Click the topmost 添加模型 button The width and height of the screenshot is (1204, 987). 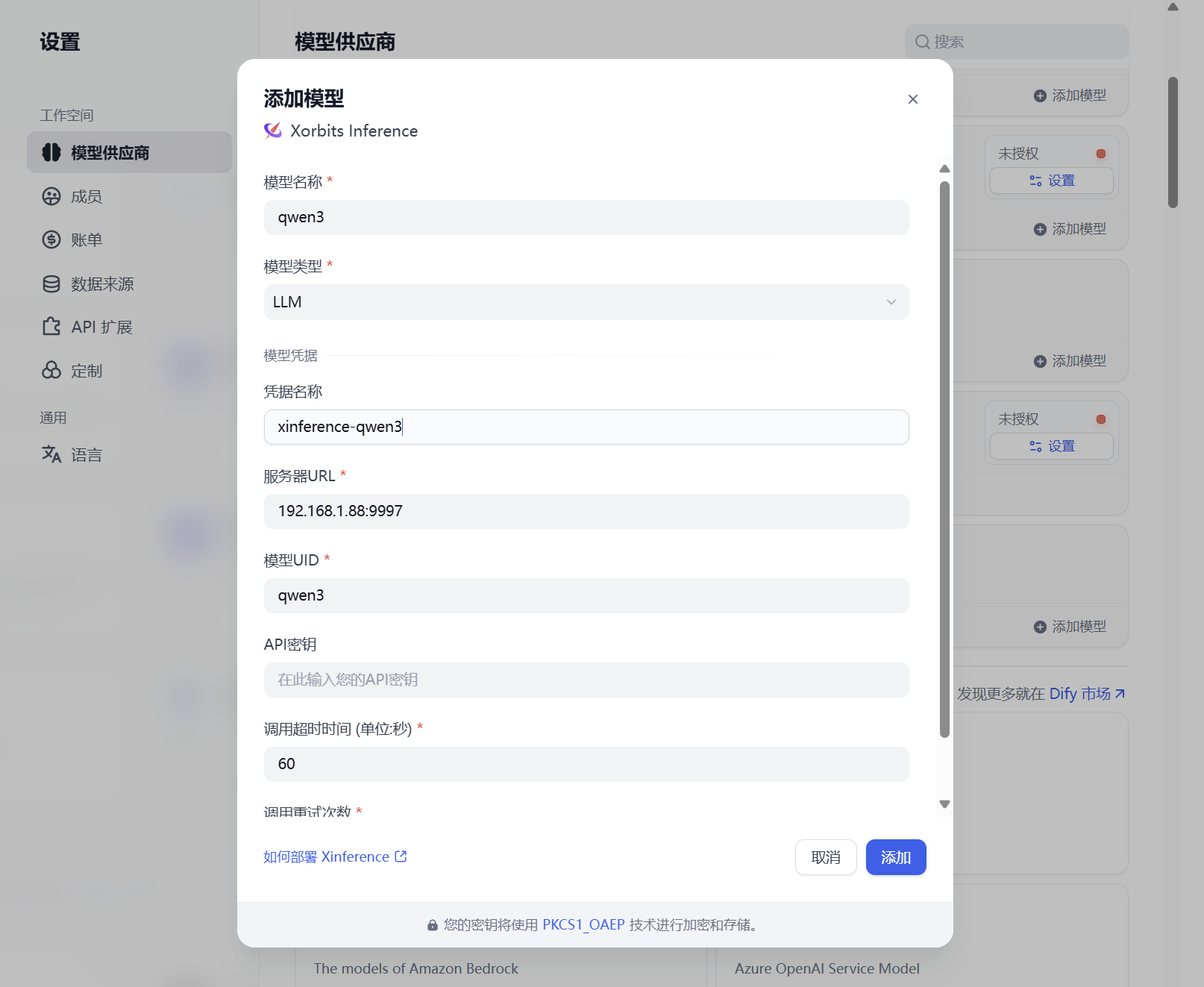pyautogui.click(x=1070, y=95)
